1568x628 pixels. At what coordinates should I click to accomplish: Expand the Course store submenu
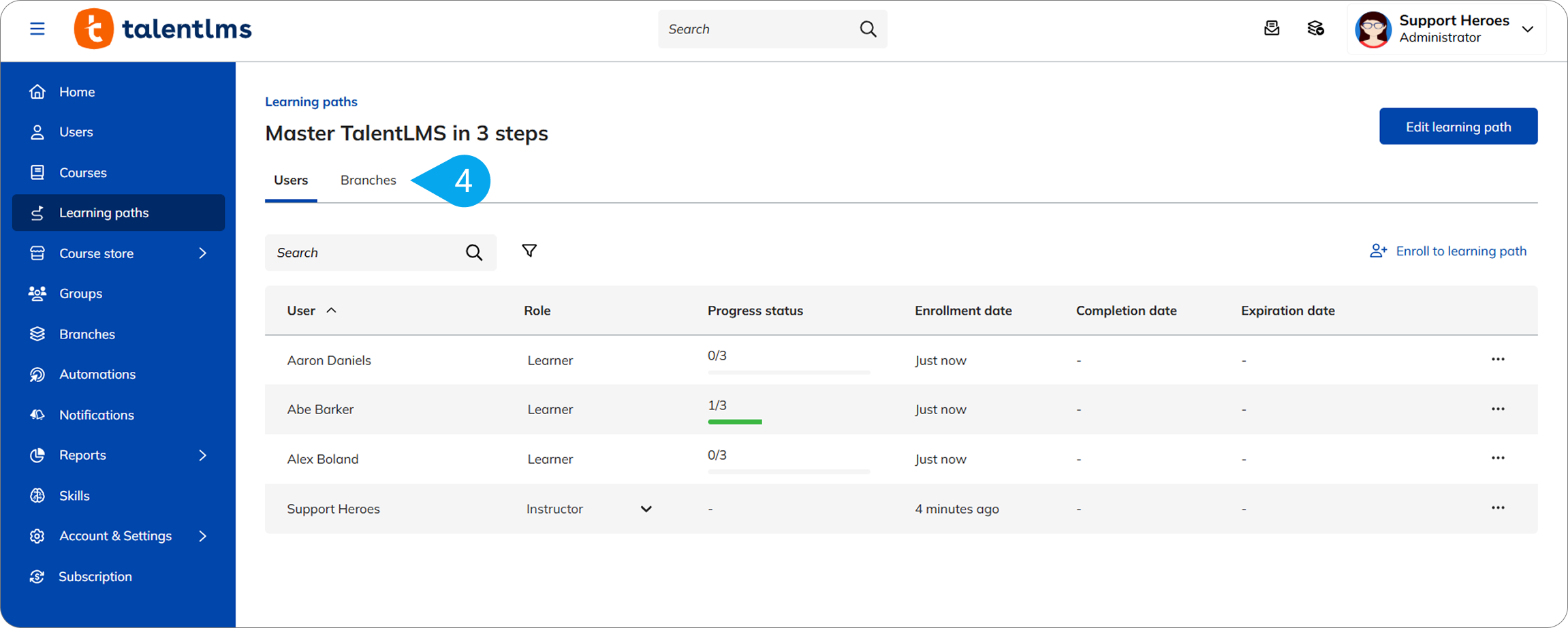pos(202,253)
